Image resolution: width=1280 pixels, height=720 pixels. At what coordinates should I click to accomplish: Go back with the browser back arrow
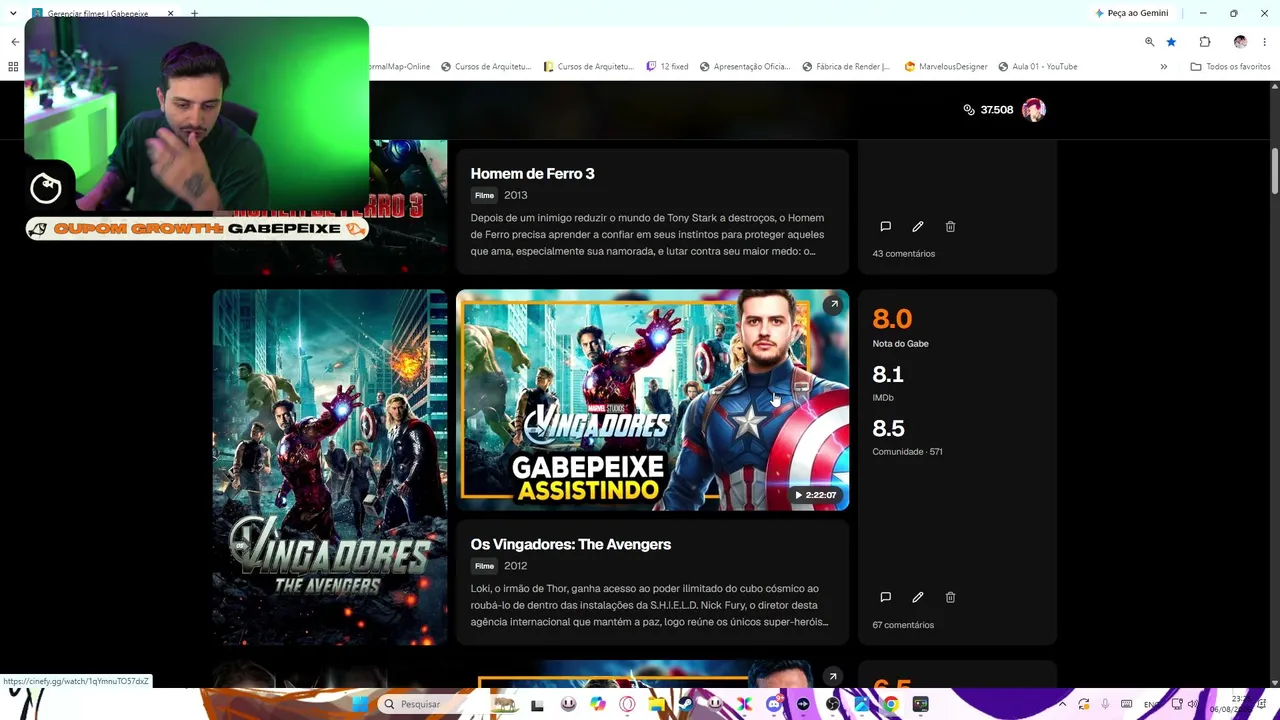[15, 42]
